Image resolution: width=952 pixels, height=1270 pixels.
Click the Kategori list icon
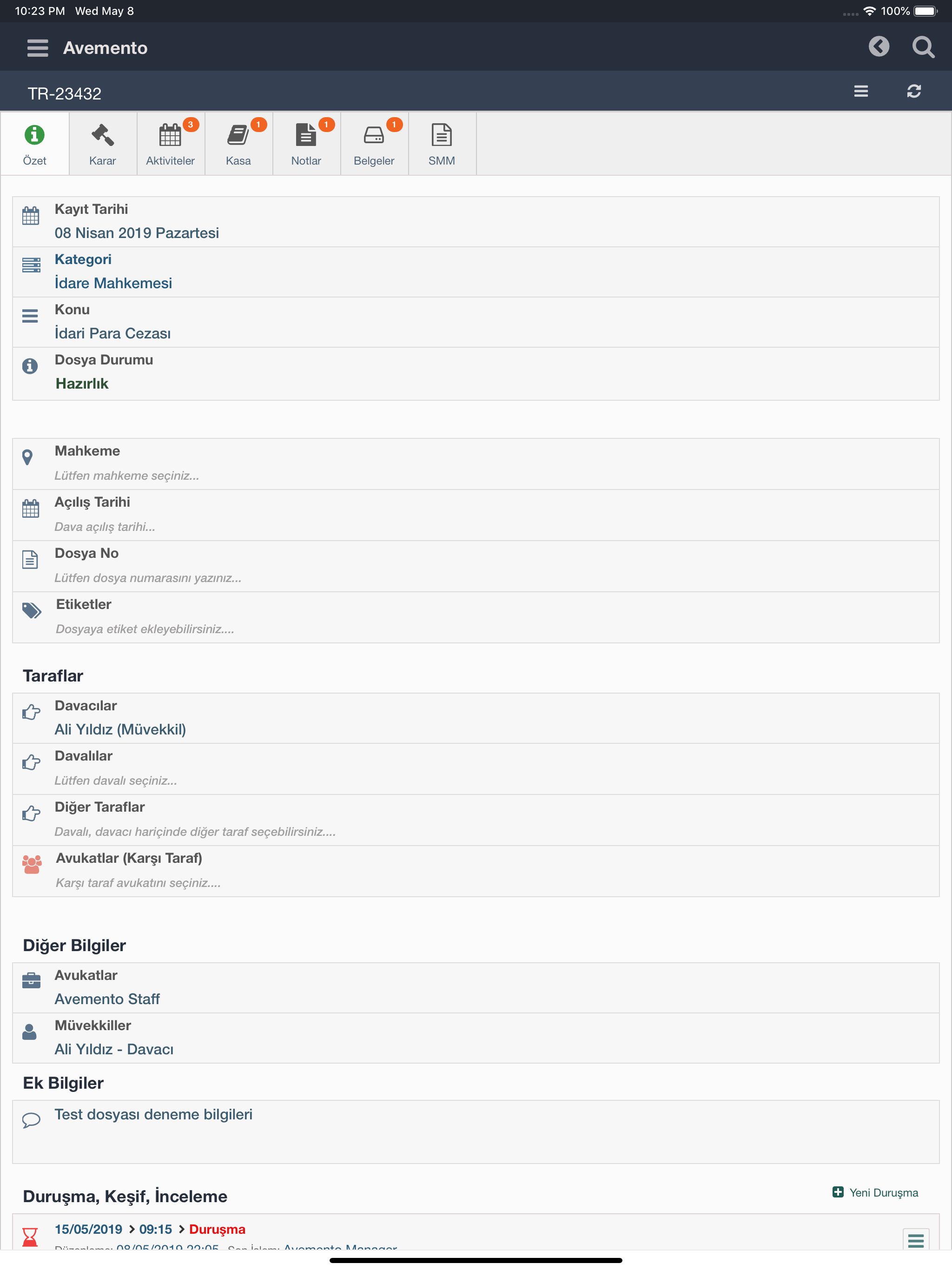click(31, 265)
